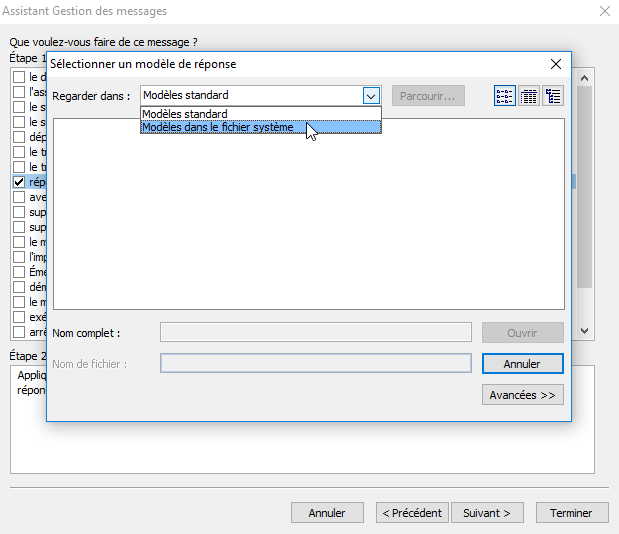Viewport: 619px width, 534px height.
Task: Click scrollbar up arrow in actions list
Action: pos(585,78)
